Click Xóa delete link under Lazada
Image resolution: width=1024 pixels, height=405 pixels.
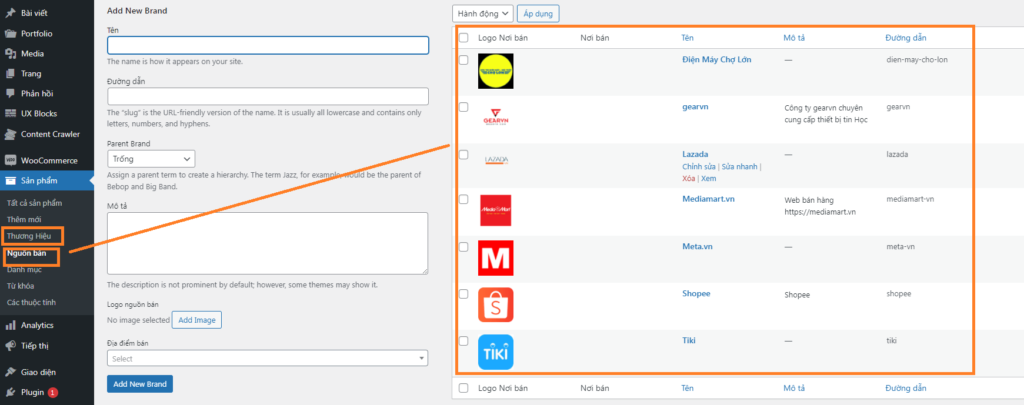688,178
